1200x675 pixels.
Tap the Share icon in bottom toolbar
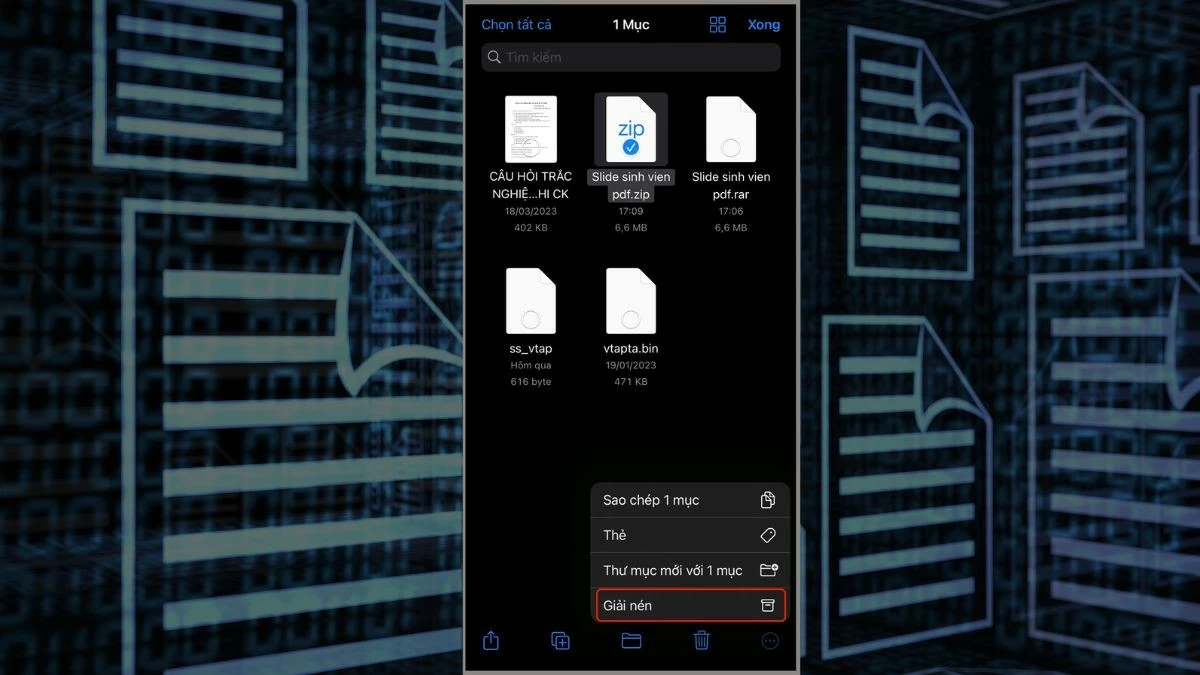click(x=490, y=640)
